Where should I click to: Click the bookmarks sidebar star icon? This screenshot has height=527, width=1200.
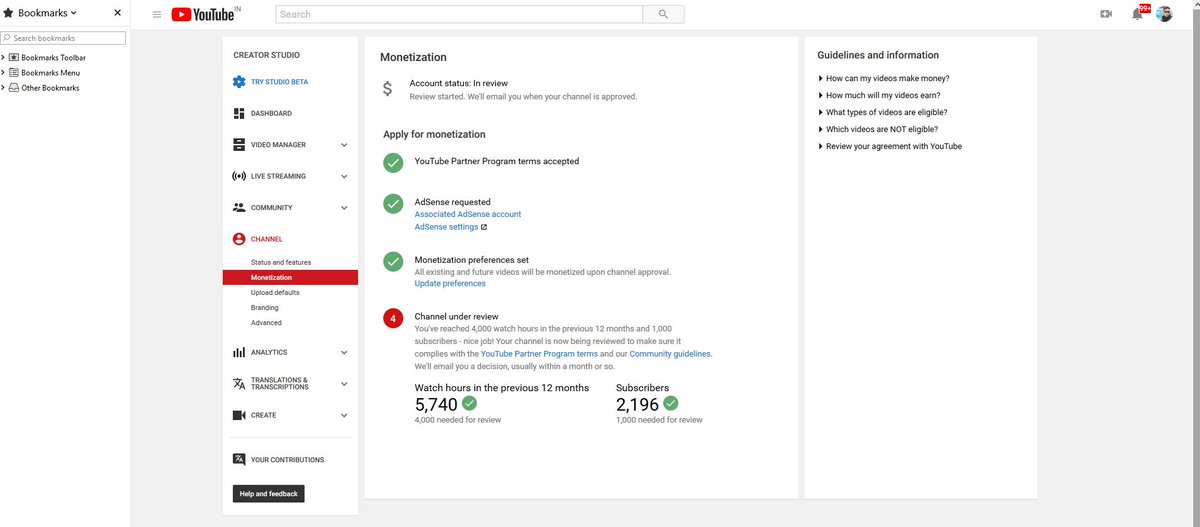tap(9, 13)
